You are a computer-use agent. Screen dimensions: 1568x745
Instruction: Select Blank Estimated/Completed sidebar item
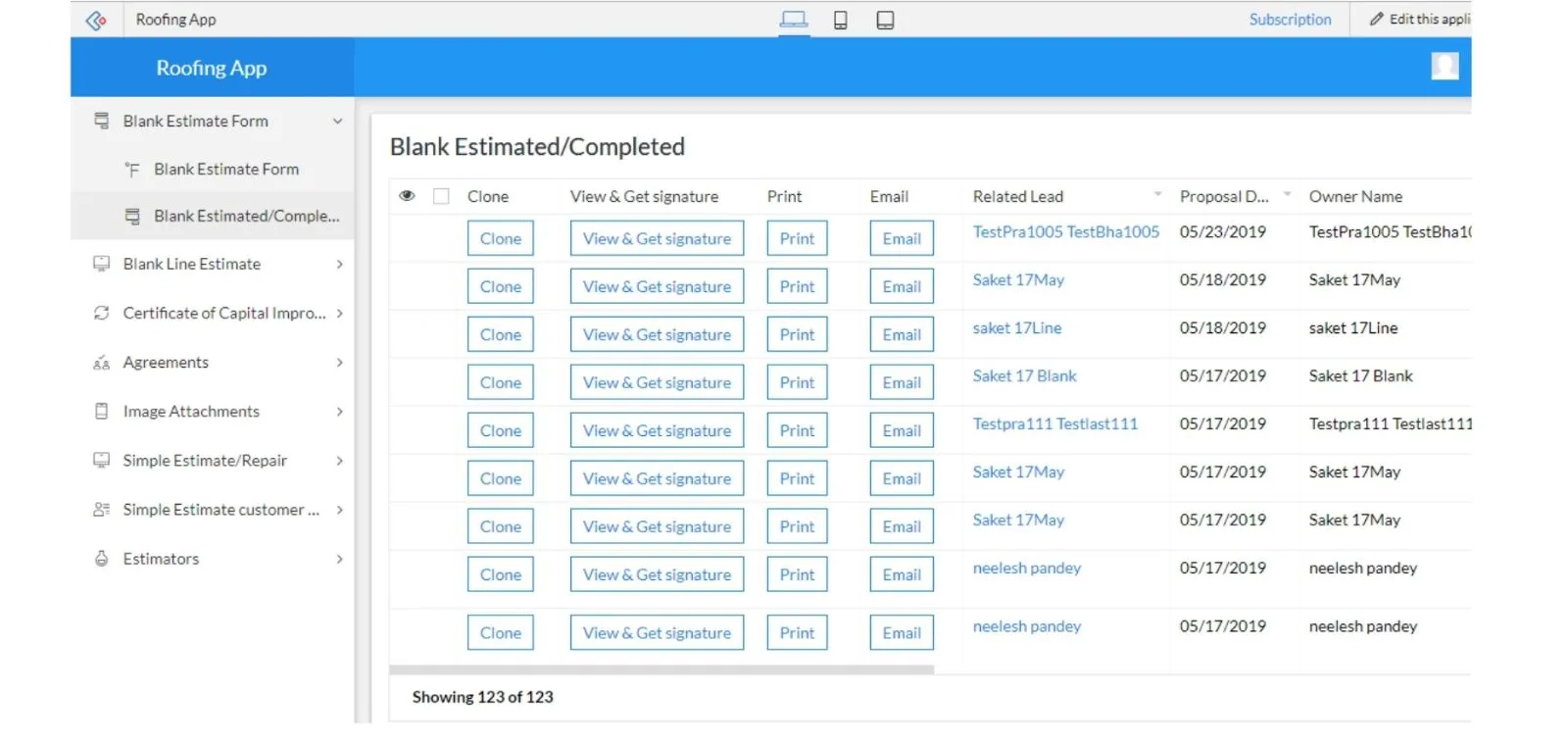tap(213, 216)
